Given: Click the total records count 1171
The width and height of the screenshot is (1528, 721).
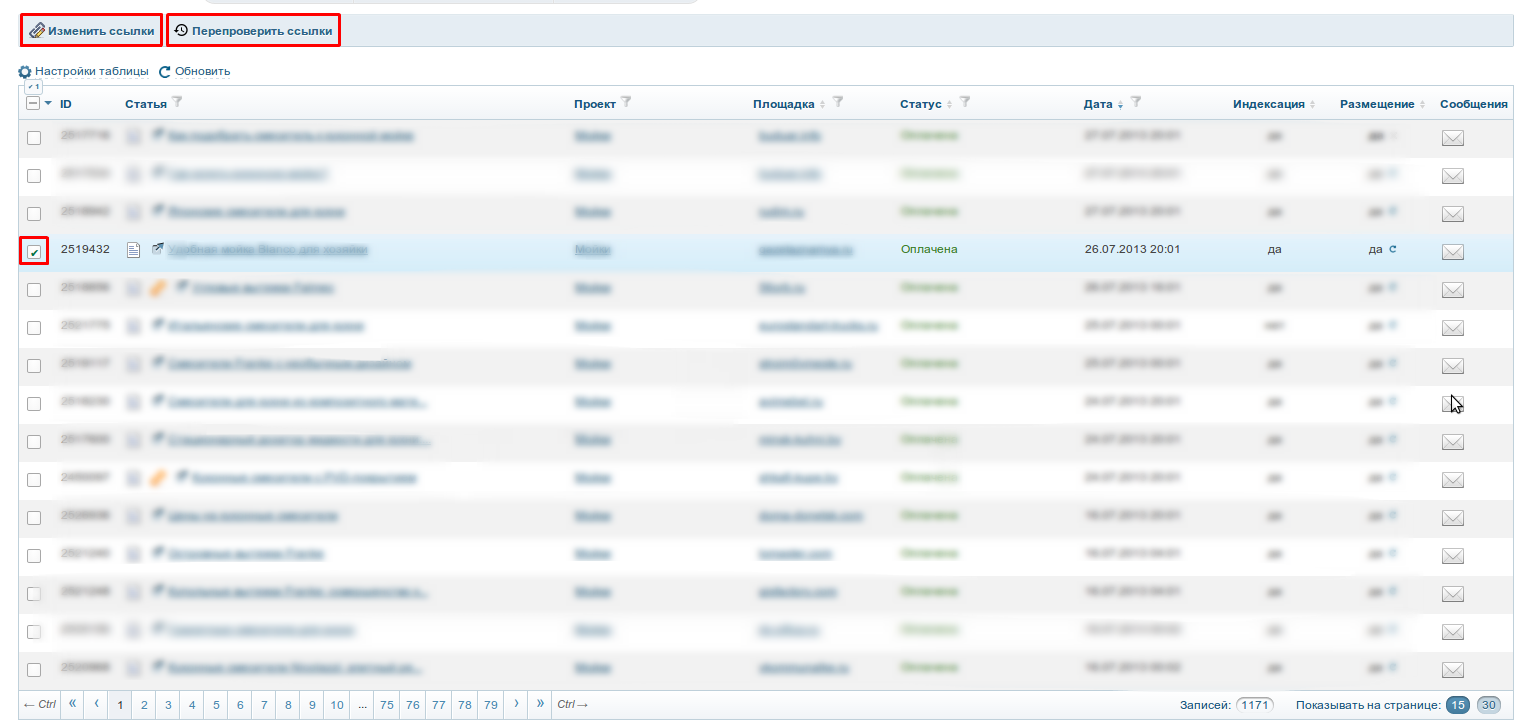Looking at the screenshot, I should click(x=1254, y=705).
